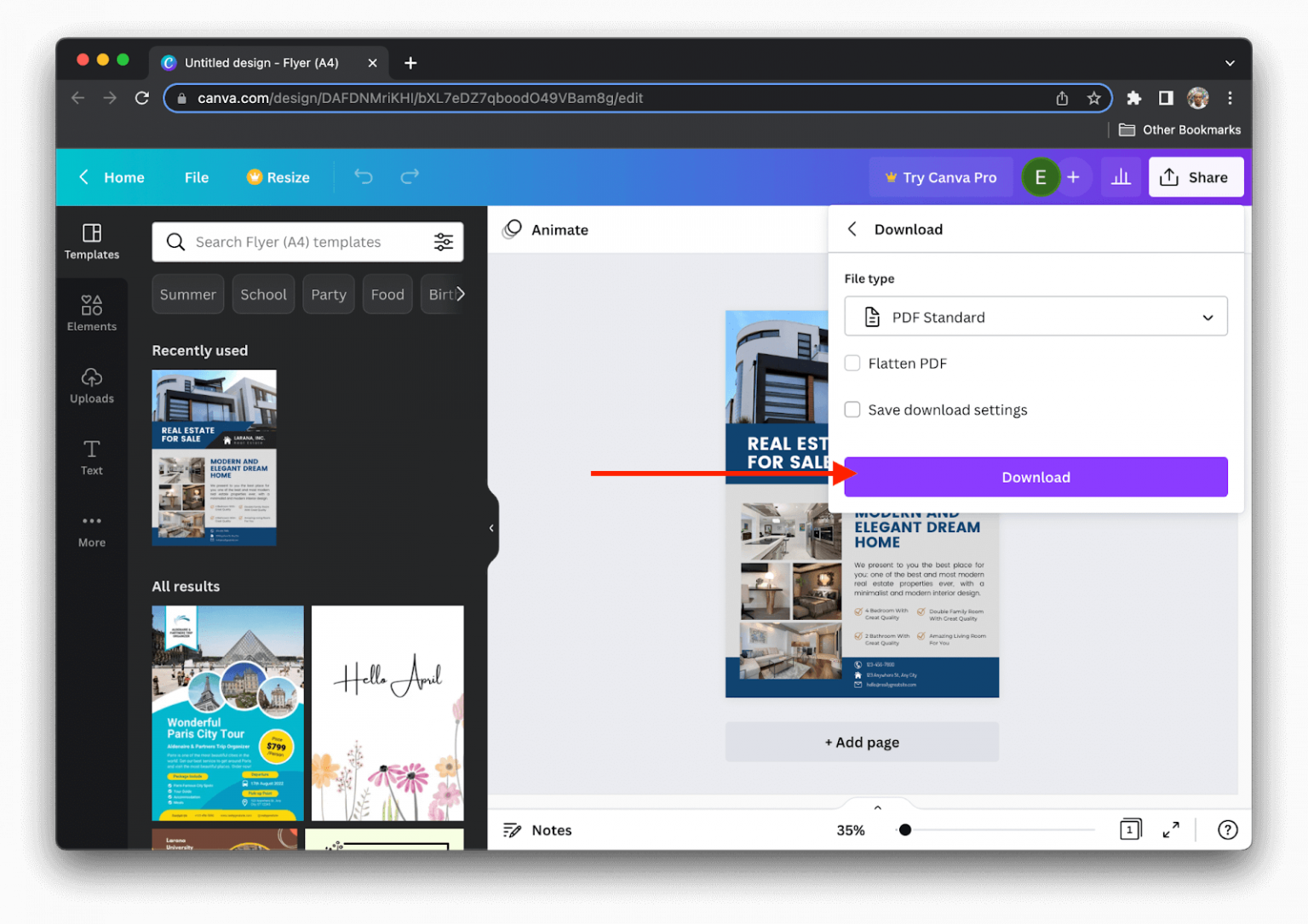Check Save download settings

[x=852, y=410]
